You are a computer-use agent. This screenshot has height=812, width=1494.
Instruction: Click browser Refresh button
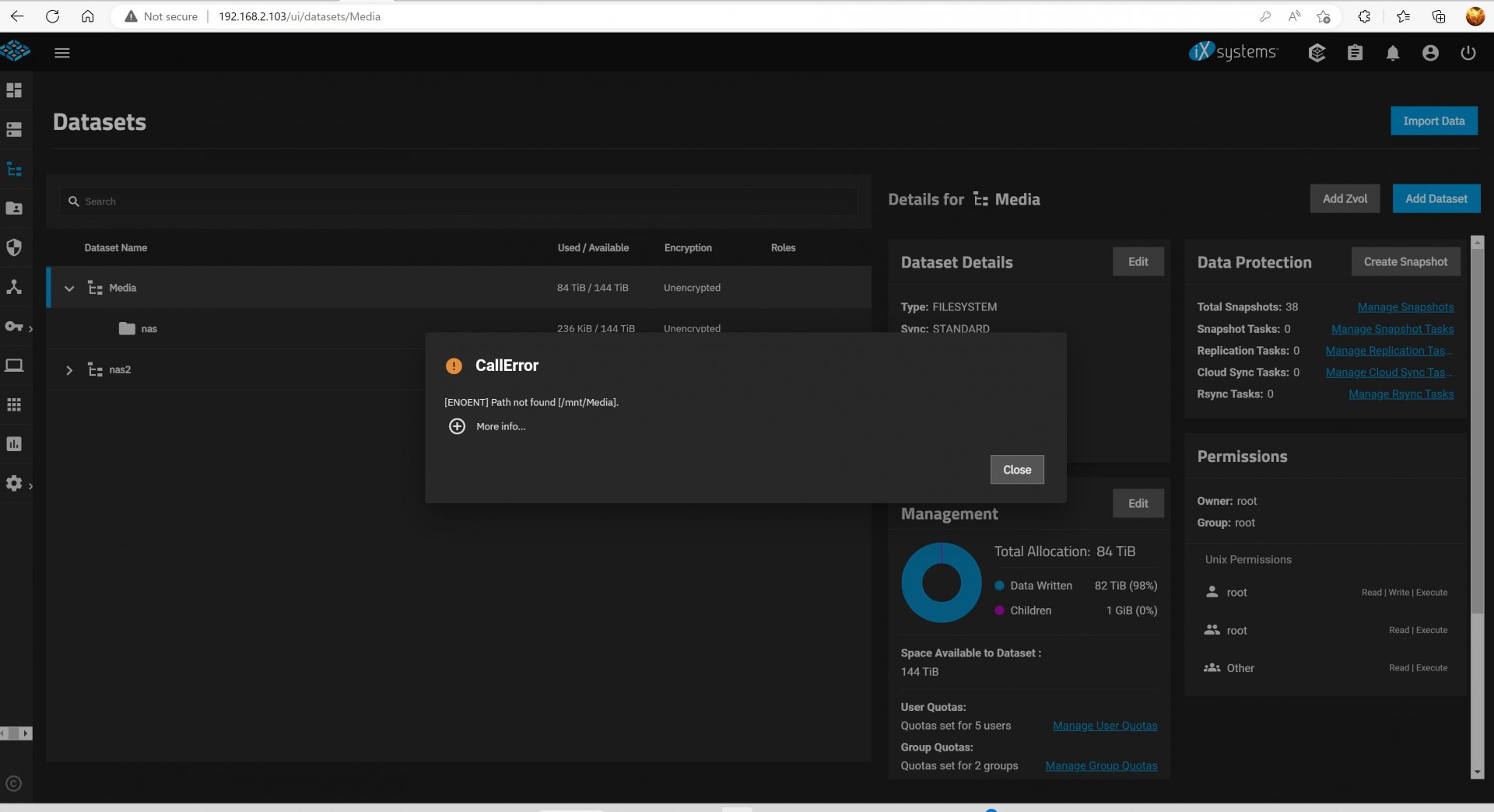click(x=52, y=16)
